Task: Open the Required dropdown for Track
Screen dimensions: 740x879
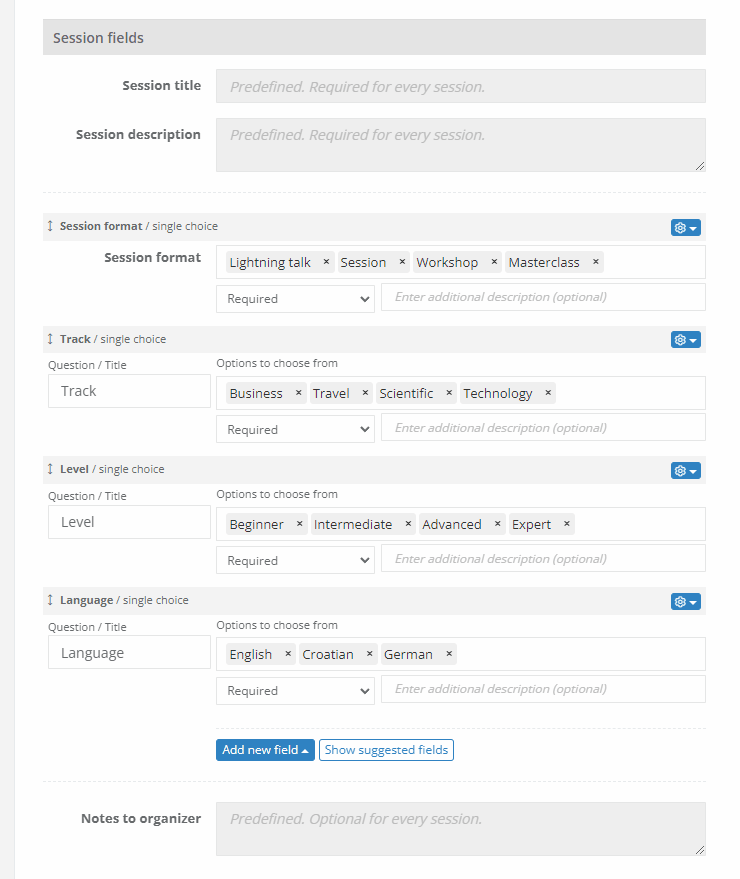Action: click(x=295, y=430)
